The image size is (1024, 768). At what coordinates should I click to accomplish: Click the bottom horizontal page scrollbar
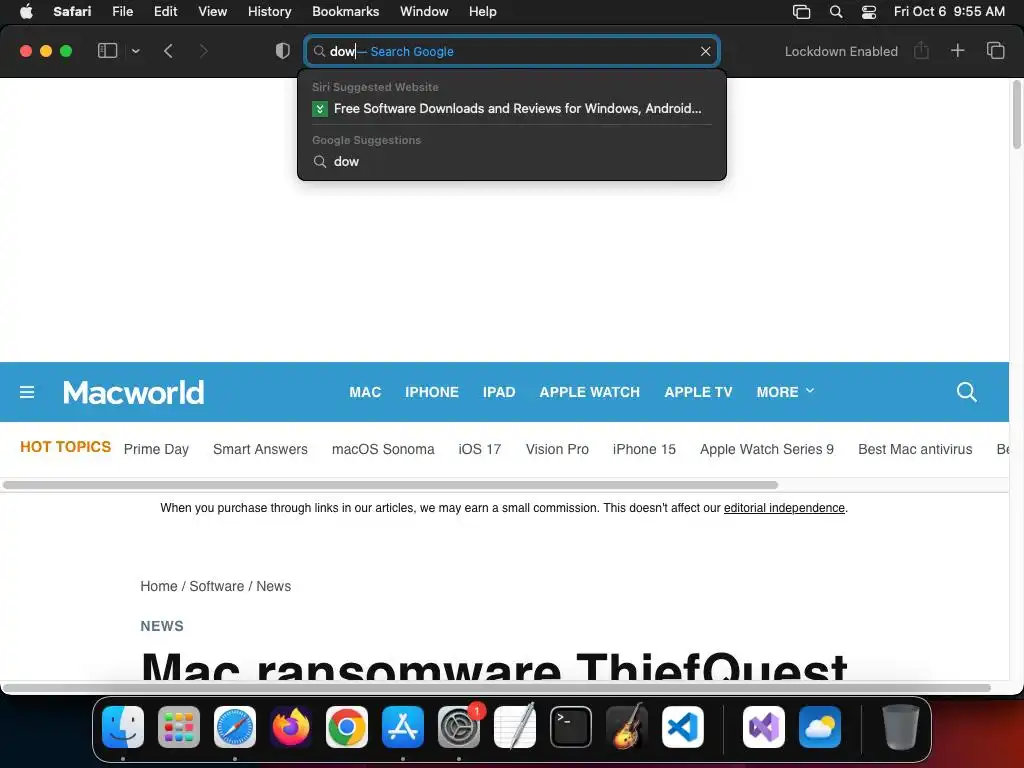tap(496, 688)
